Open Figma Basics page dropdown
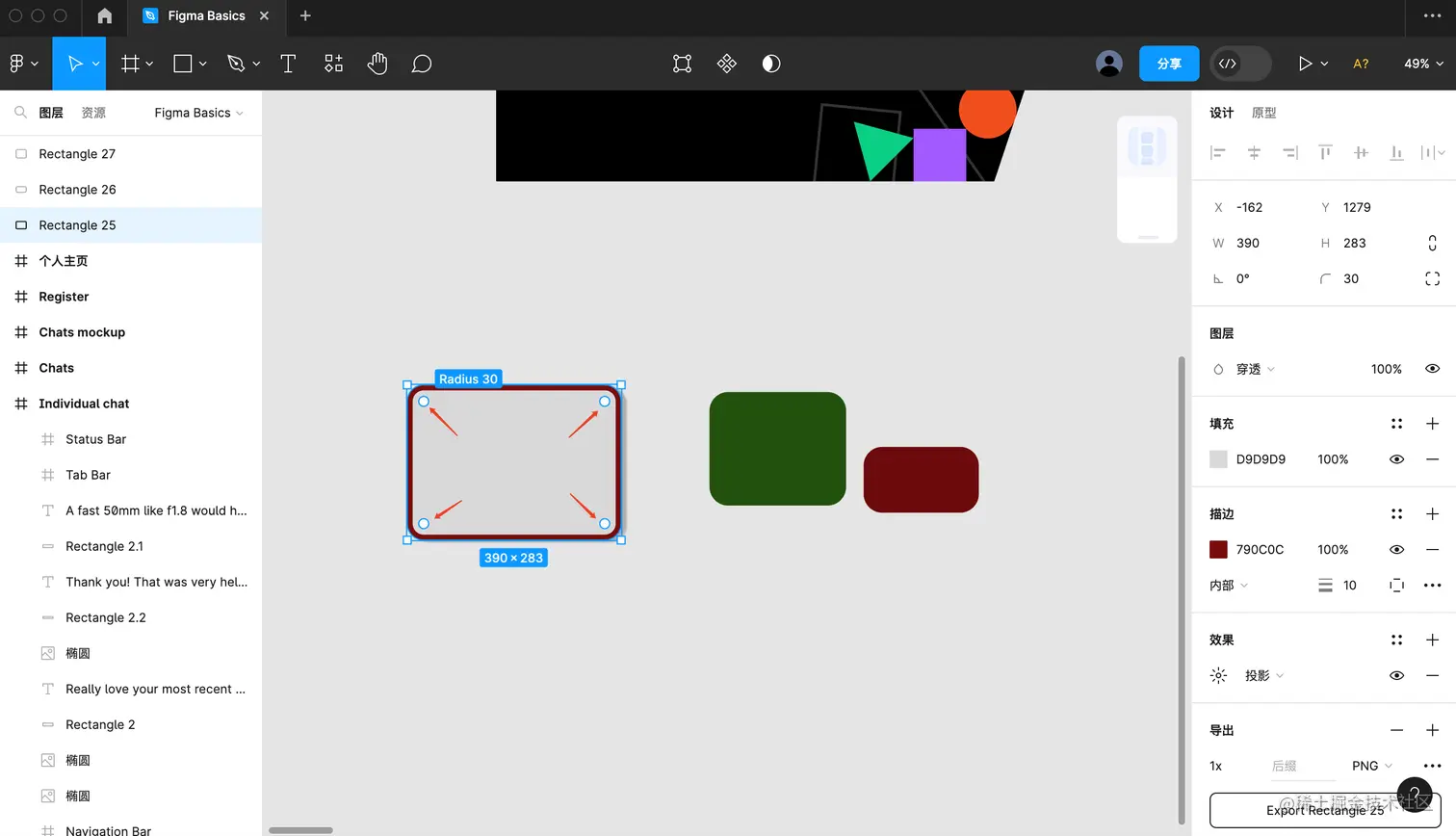1456x836 pixels. (x=198, y=113)
